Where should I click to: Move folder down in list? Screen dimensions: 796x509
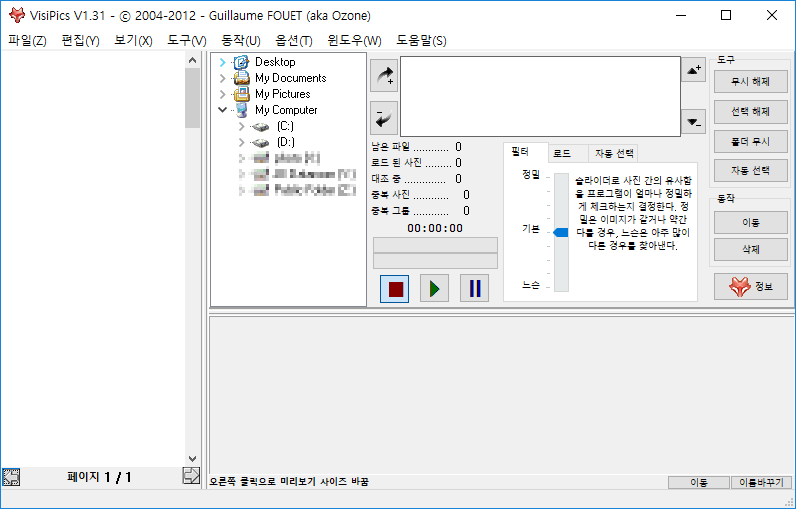[x=693, y=122]
